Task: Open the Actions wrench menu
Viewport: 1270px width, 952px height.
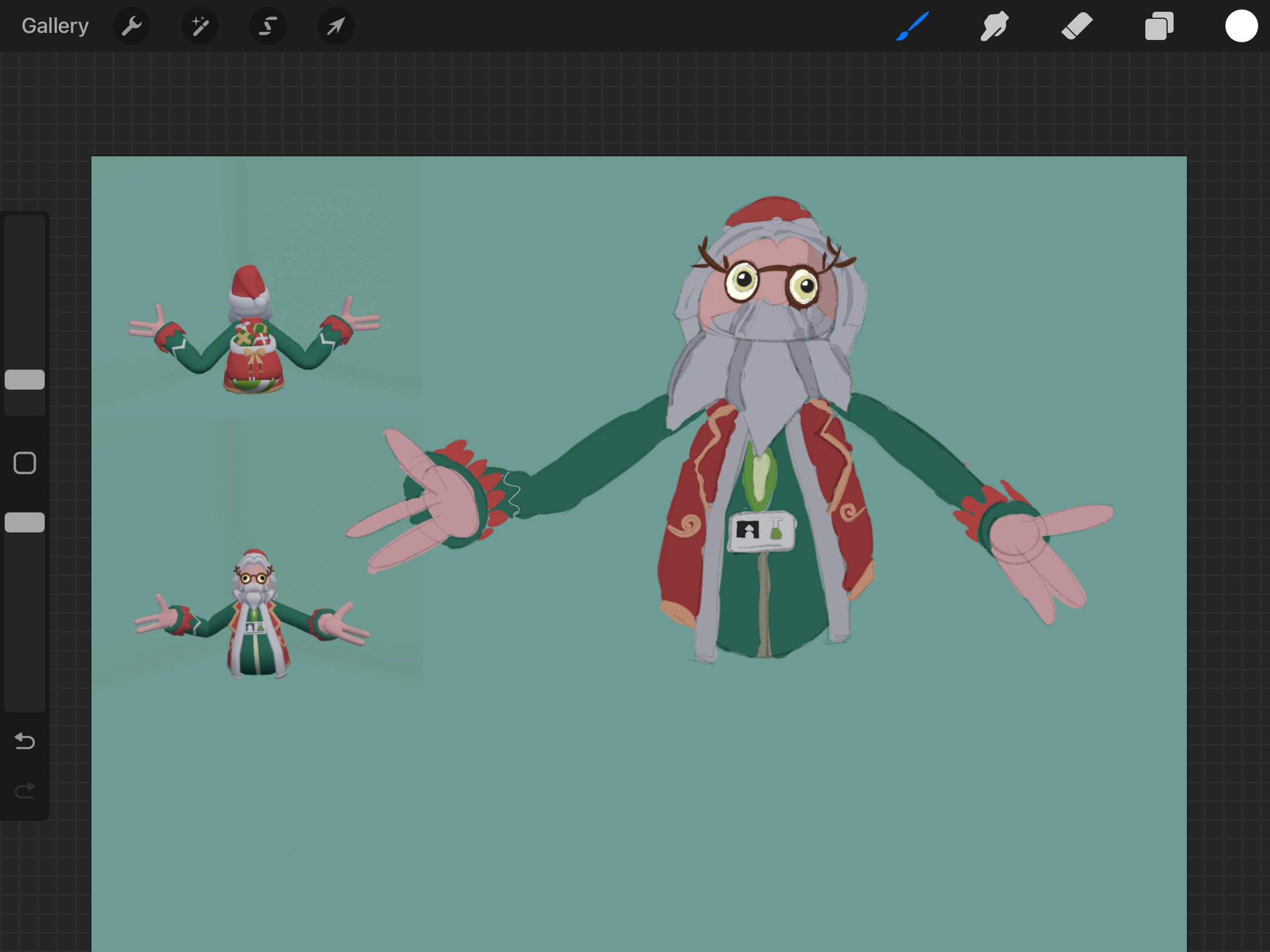Action: 132,26
